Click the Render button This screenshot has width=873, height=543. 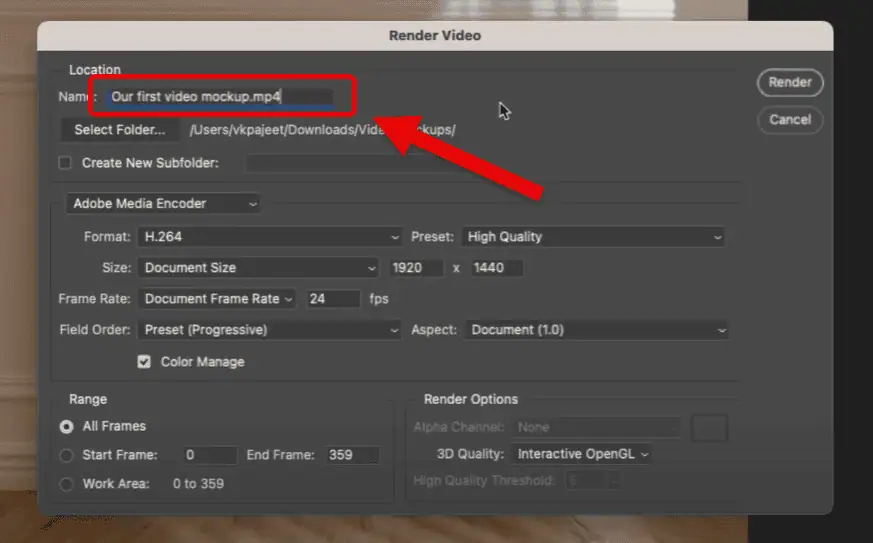(789, 83)
